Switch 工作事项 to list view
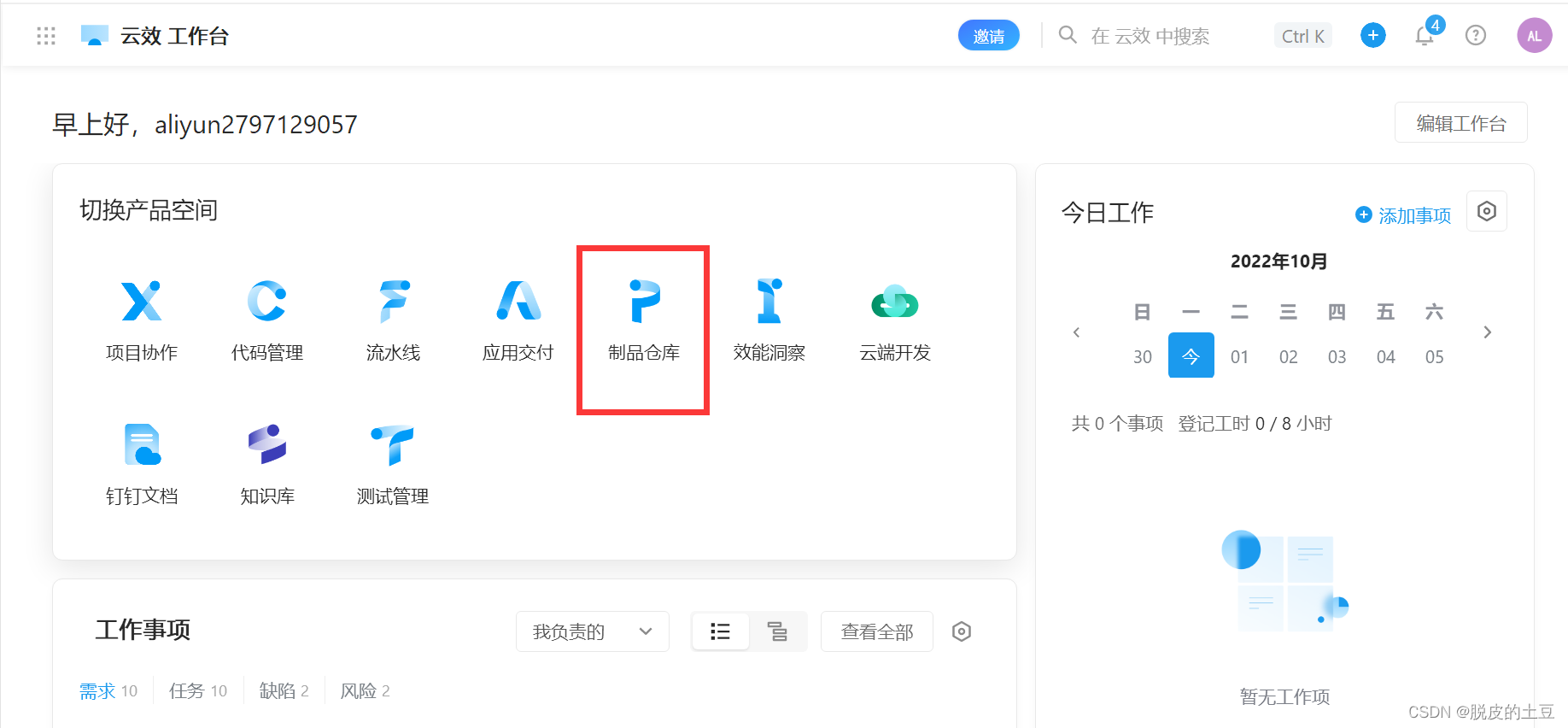1568x728 pixels. tap(721, 631)
